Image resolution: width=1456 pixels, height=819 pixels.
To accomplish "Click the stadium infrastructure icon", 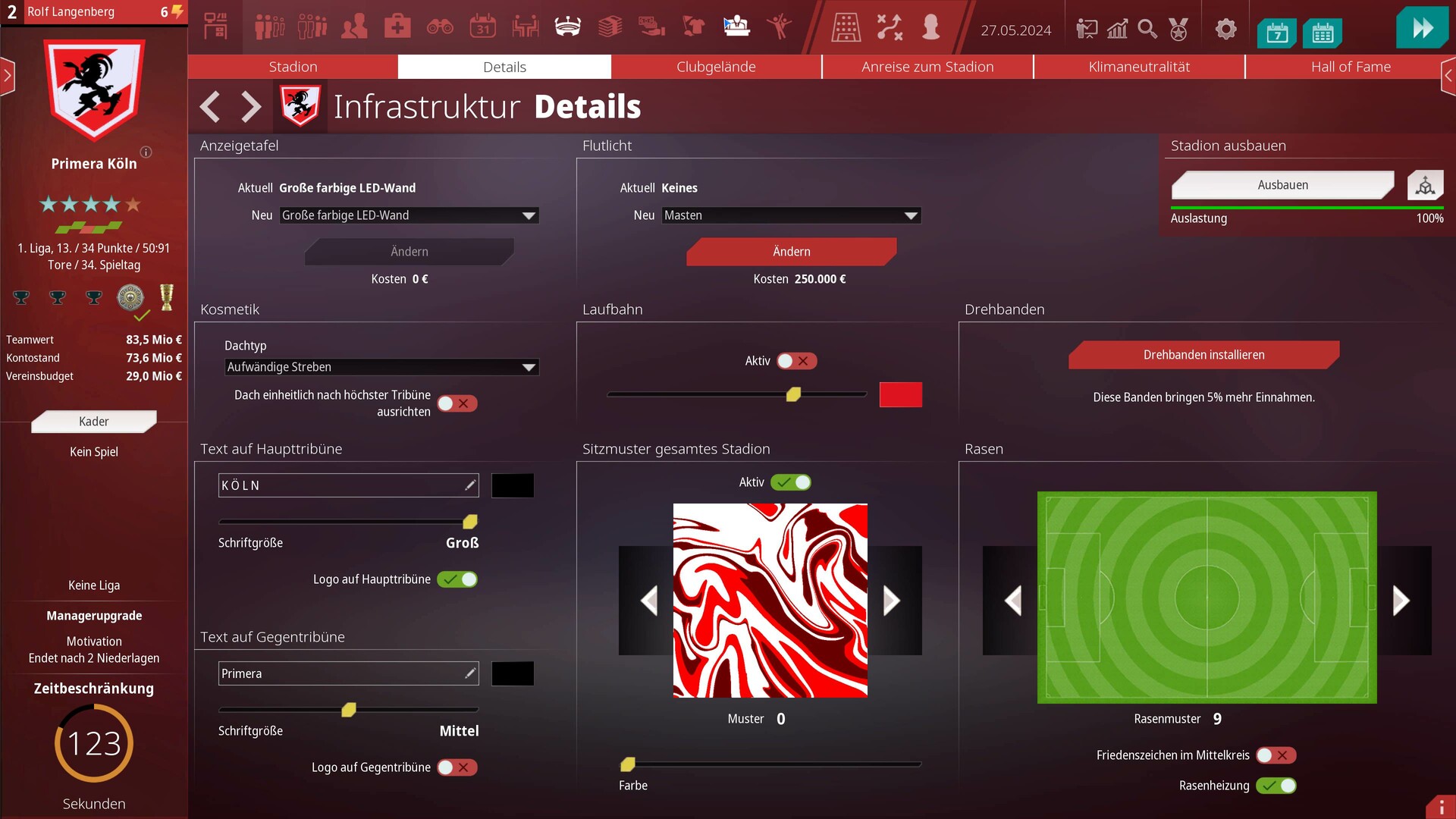I will point(568,28).
